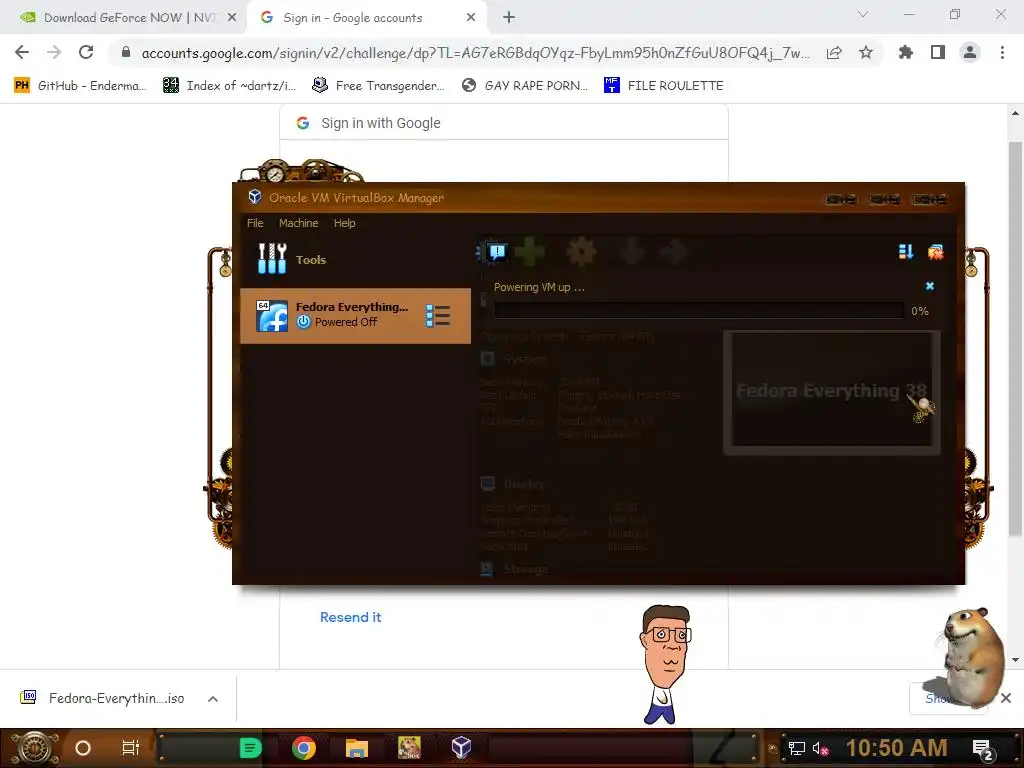Close the GeForce NOW tab
Viewport: 1024px width, 768px height.
coord(231,18)
